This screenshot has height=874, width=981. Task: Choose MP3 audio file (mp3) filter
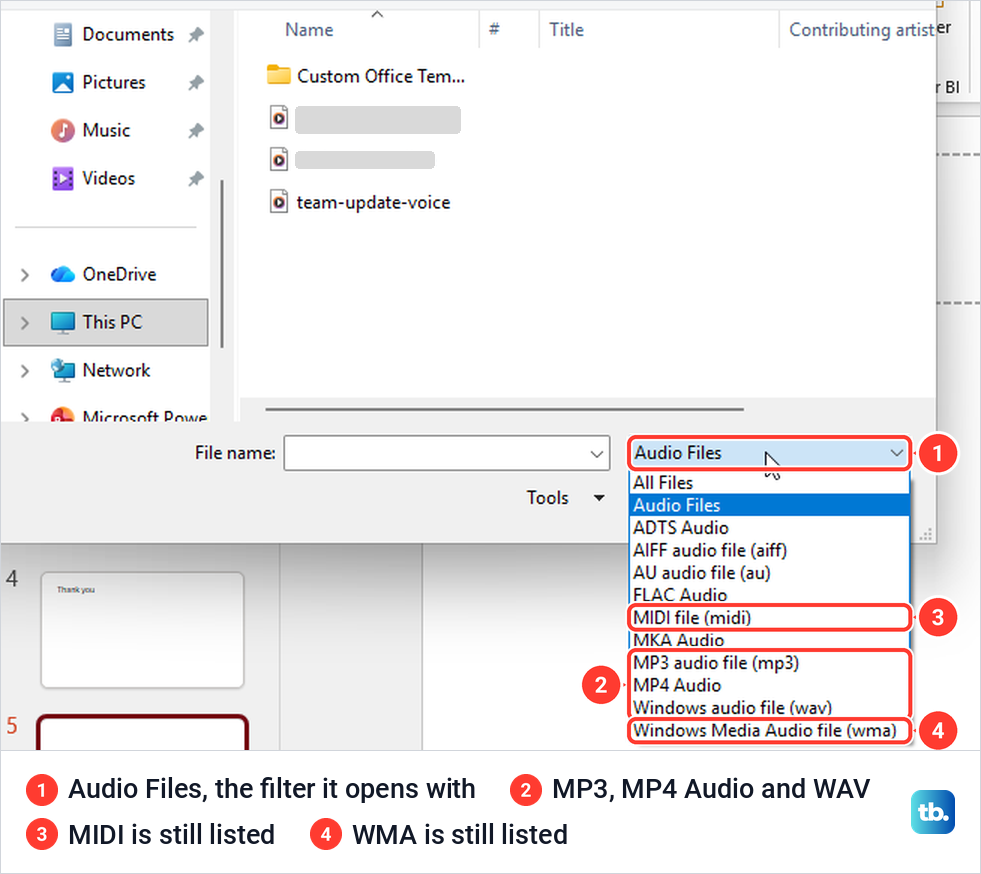pos(769,663)
